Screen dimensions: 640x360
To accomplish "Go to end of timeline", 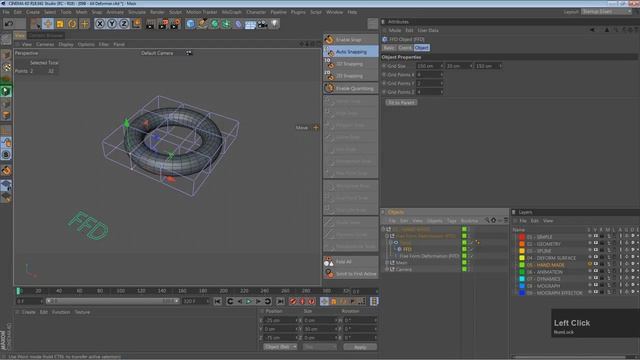I will point(280,301).
